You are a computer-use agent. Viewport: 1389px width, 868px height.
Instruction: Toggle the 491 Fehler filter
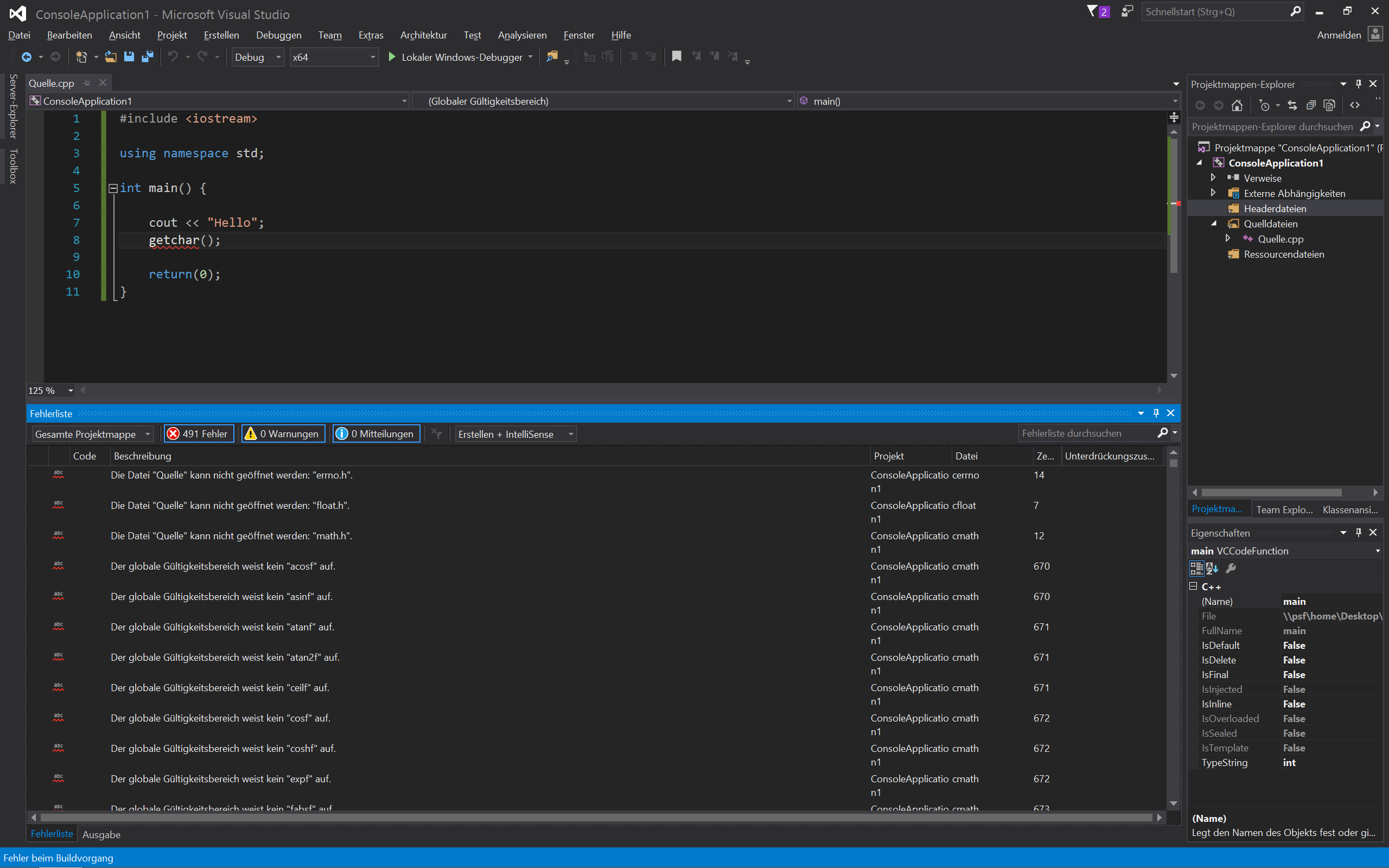[199, 434]
